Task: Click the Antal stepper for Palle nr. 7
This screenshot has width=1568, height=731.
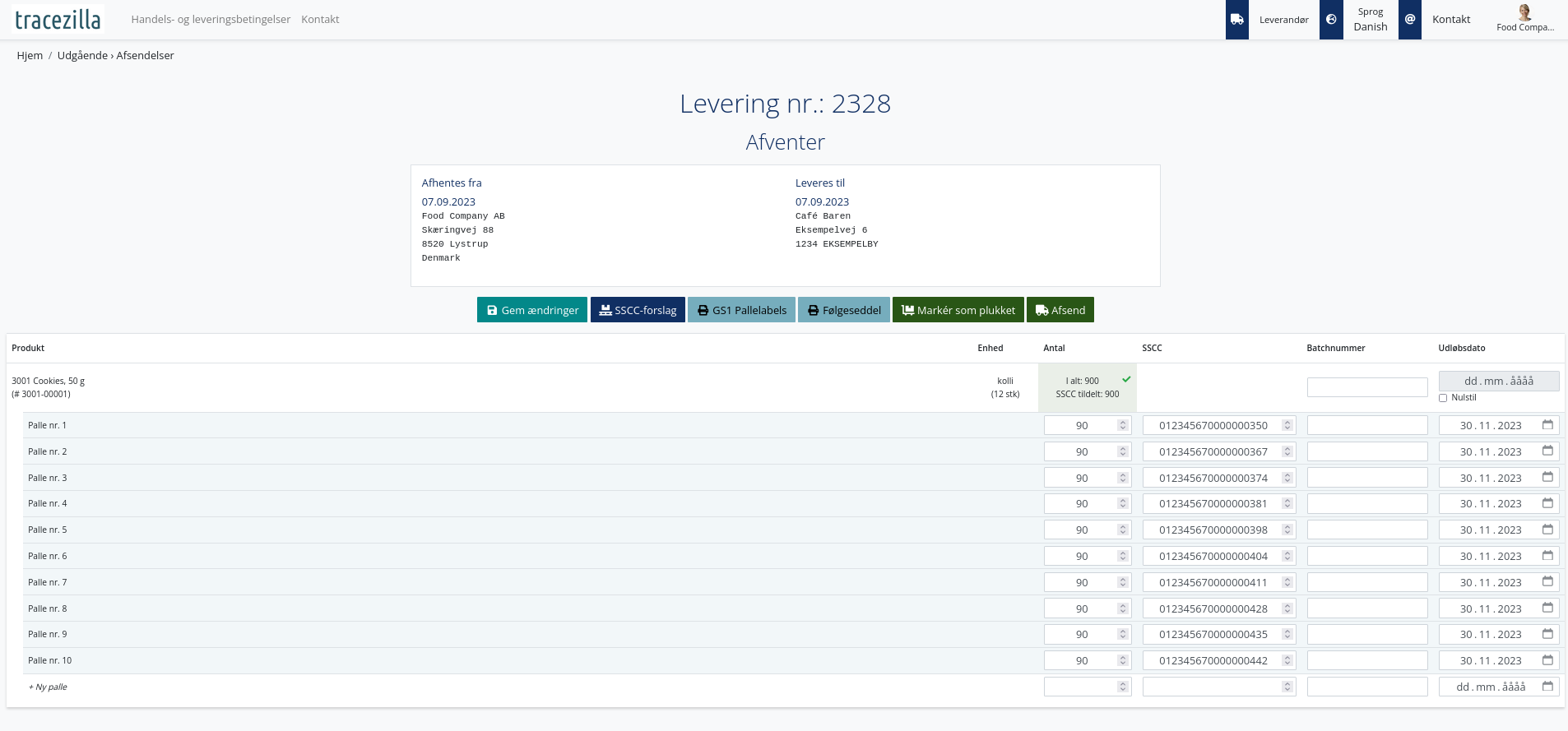Action: [1122, 582]
